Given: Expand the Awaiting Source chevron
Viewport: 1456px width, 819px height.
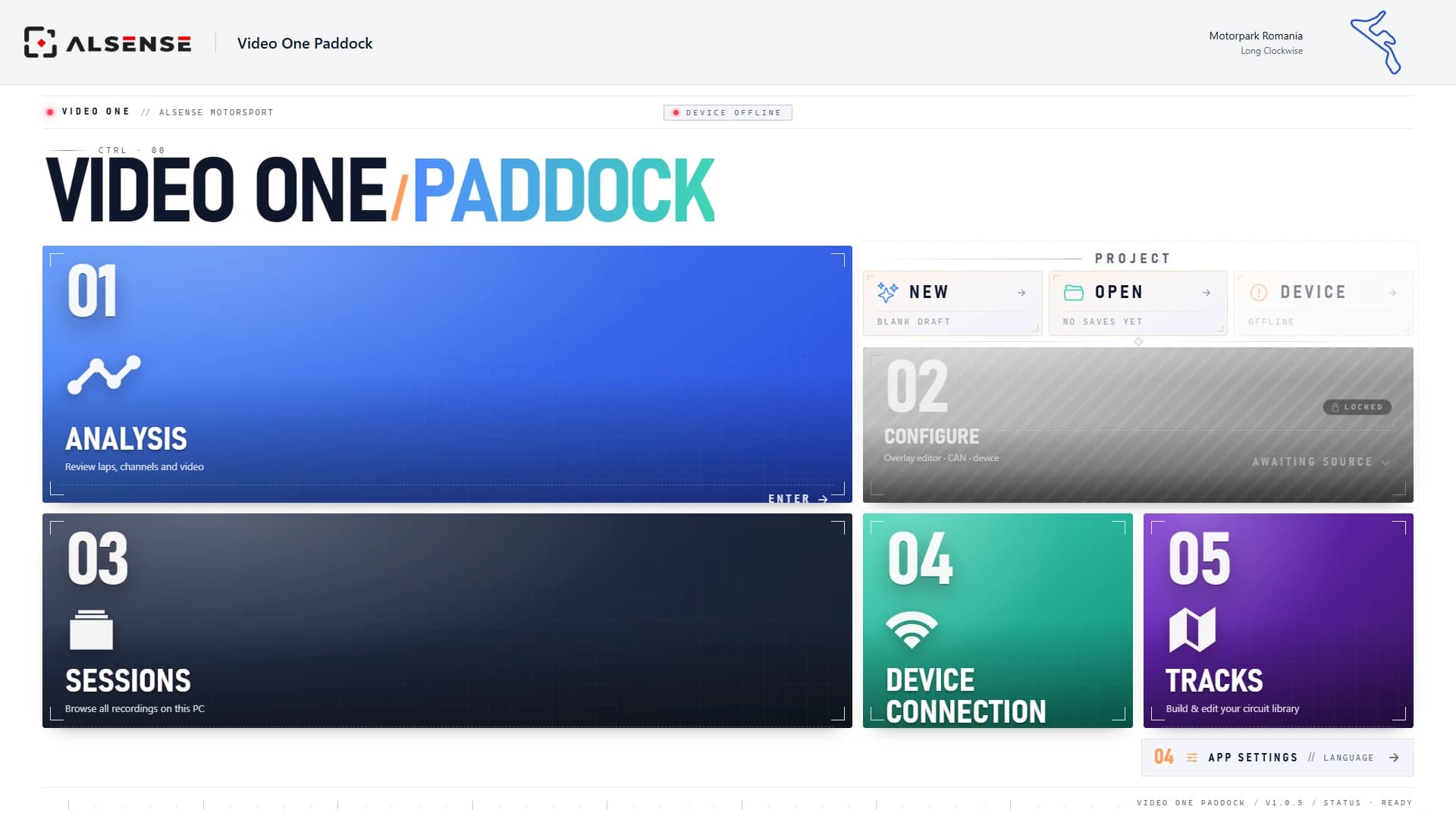Looking at the screenshot, I should [1385, 462].
